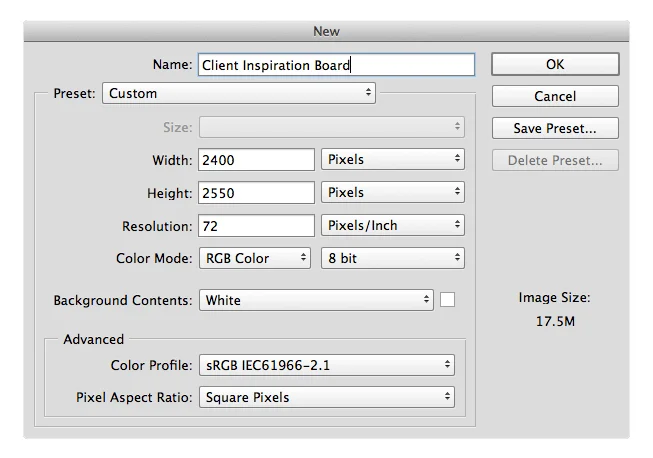Open Width units dropdown set to Pixels
Viewport: 653px width, 458px height.
(393, 159)
